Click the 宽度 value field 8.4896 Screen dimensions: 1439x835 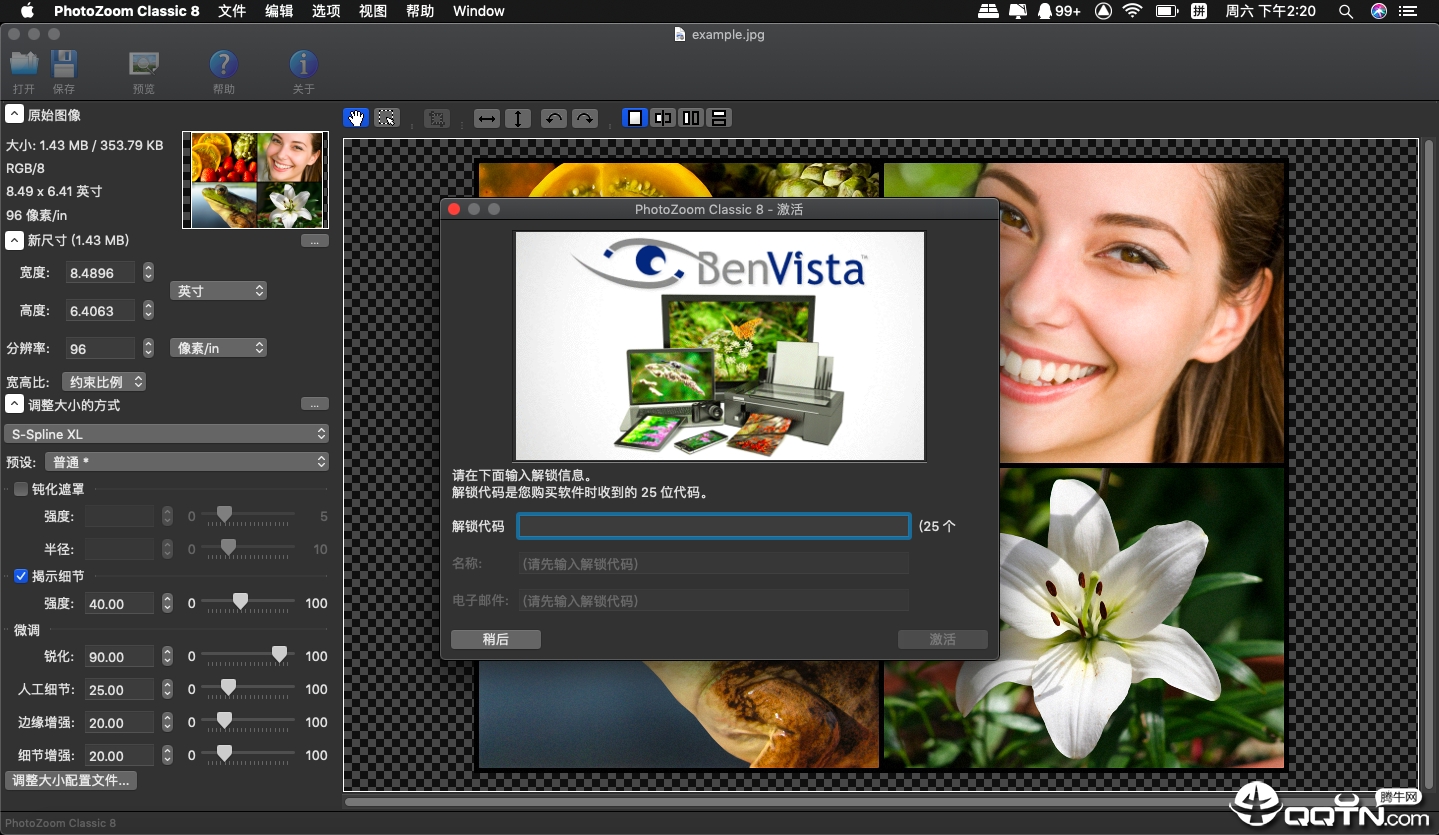pyautogui.click(x=101, y=272)
